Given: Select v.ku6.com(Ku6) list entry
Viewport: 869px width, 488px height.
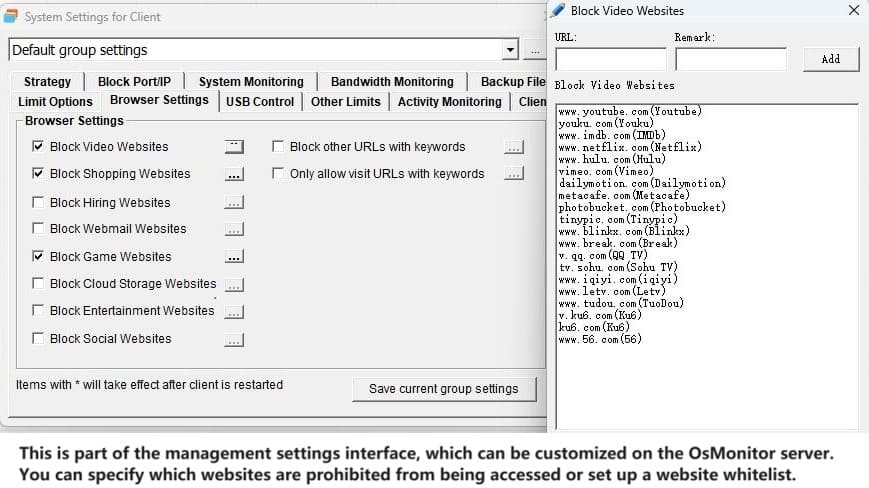Looking at the screenshot, I should pyautogui.click(x=600, y=316).
